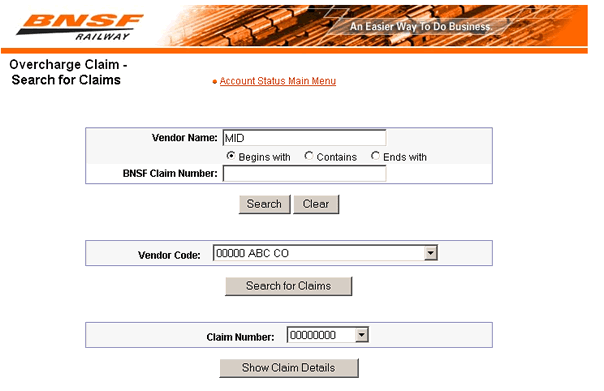604x391 pixels.
Task: Click the An Easier Way To Do Business banner
Action: coord(421,27)
